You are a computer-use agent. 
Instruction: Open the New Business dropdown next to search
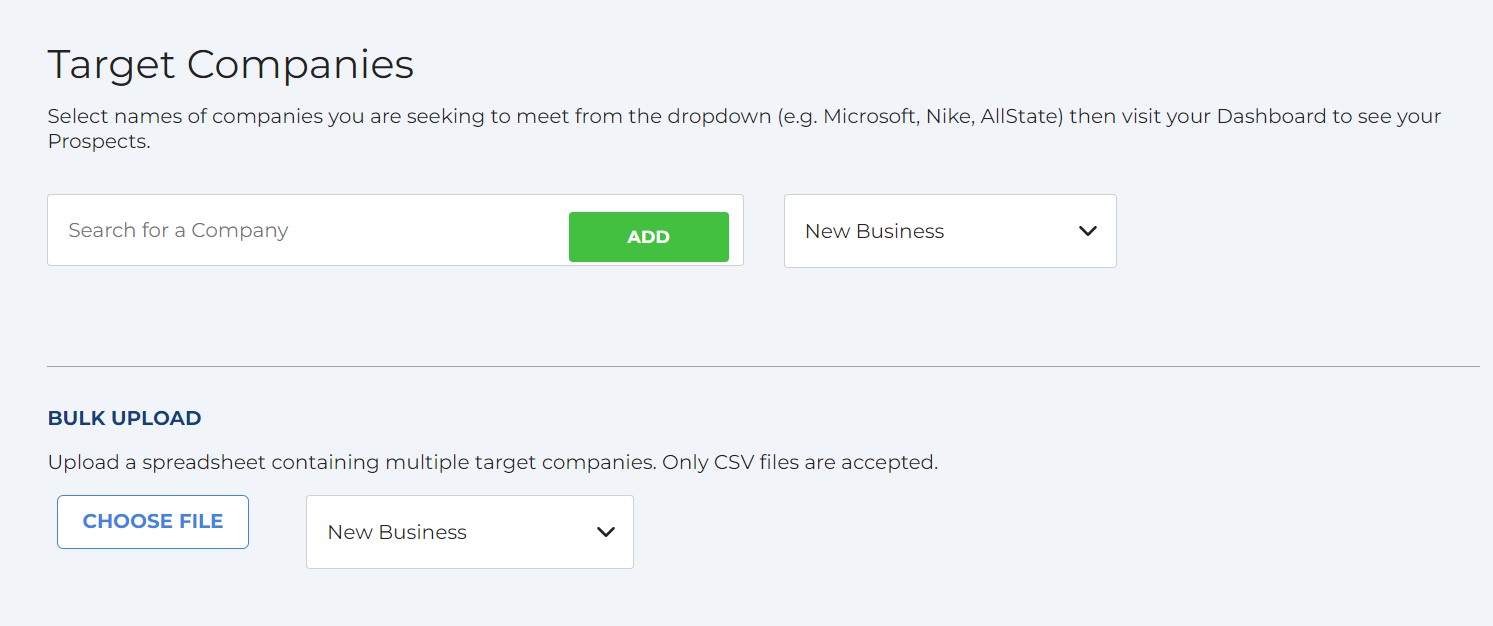pos(949,231)
